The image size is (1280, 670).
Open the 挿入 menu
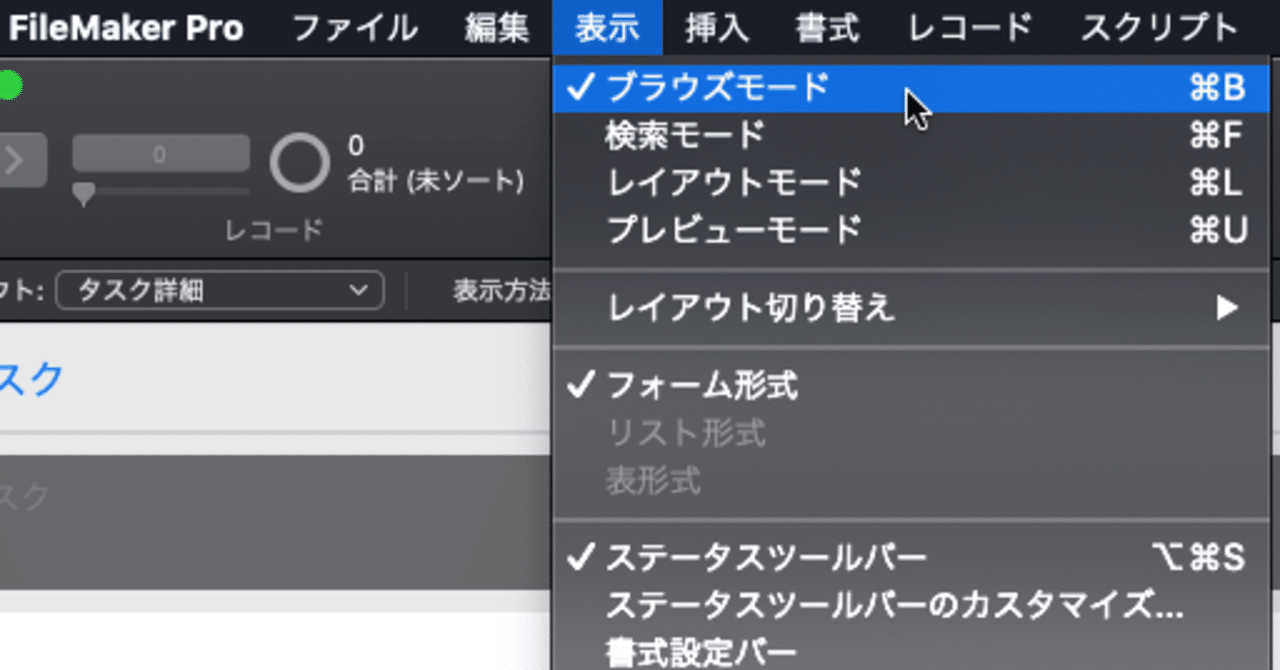pos(717,28)
